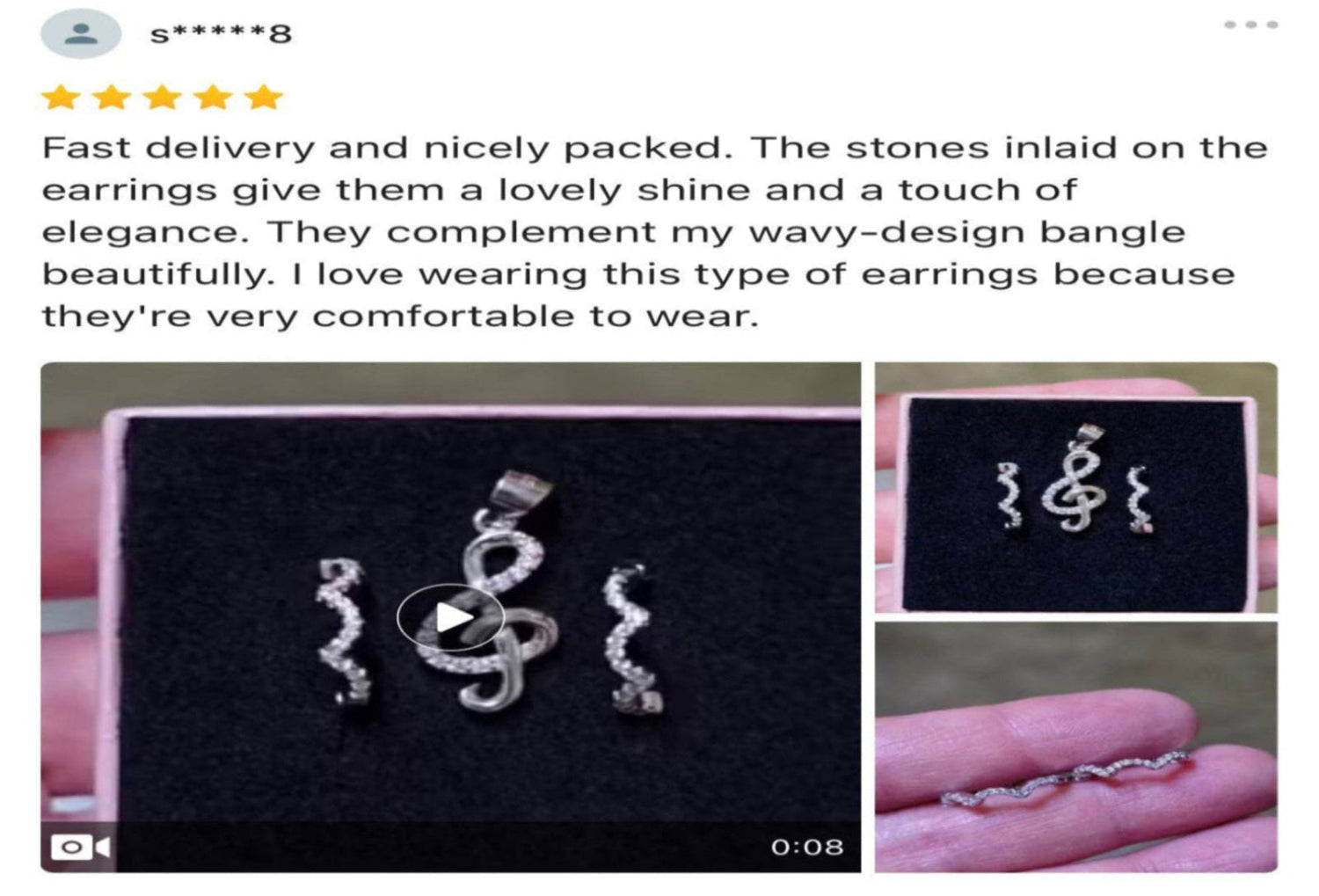Click the word "elegance" in the review

[140, 233]
